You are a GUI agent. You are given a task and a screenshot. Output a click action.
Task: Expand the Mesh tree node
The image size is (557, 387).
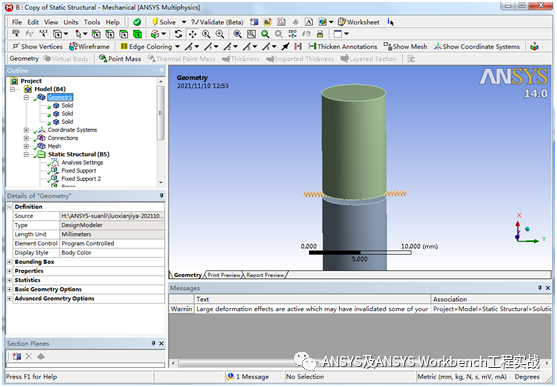pos(26,146)
